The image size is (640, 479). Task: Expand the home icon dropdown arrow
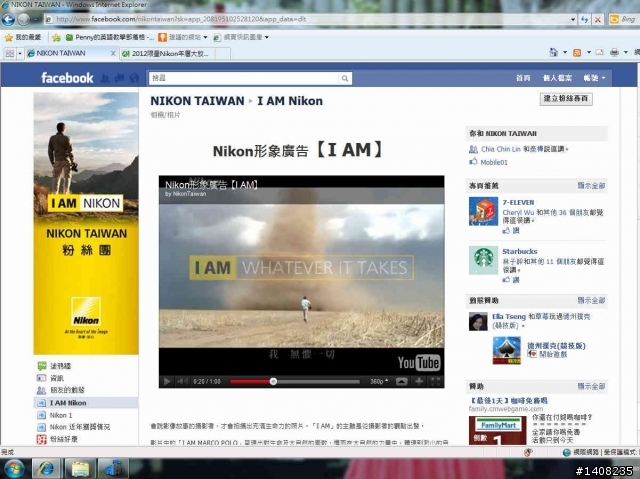coord(565,52)
